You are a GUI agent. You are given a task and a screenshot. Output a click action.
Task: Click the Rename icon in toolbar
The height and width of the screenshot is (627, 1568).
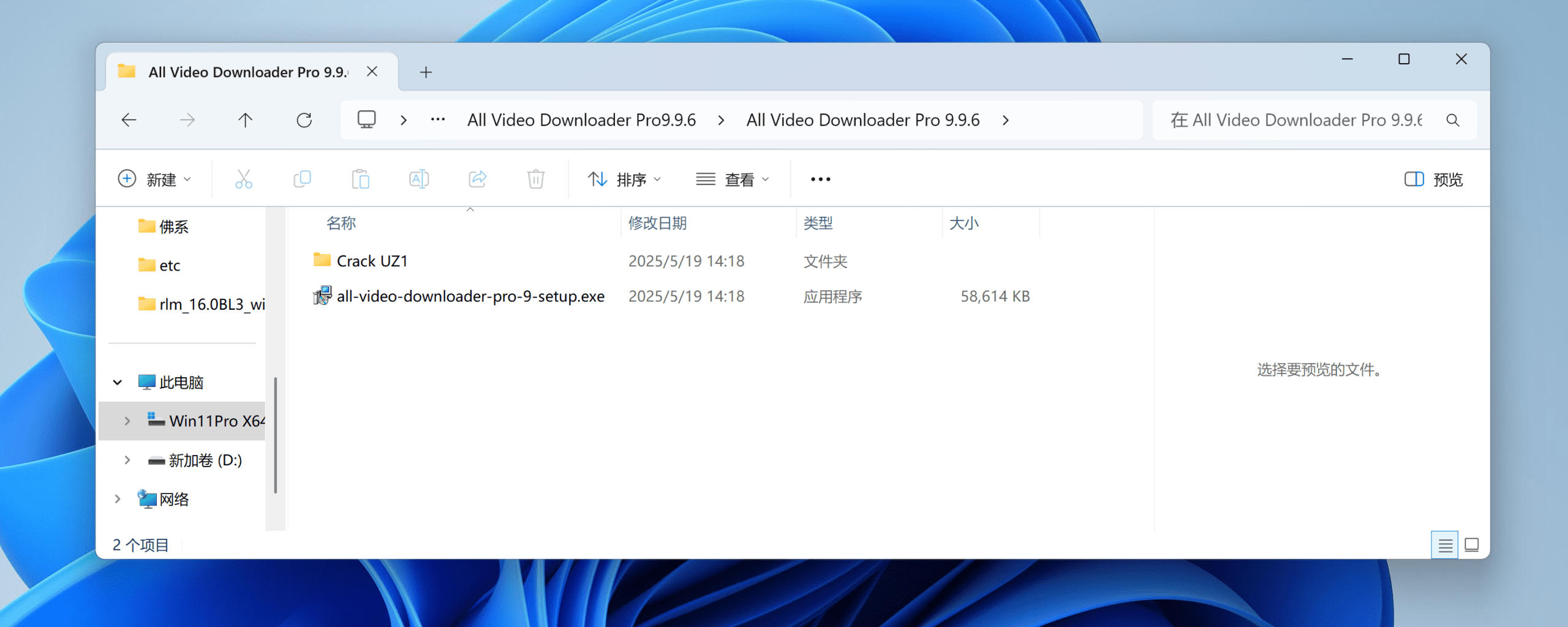click(419, 179)
